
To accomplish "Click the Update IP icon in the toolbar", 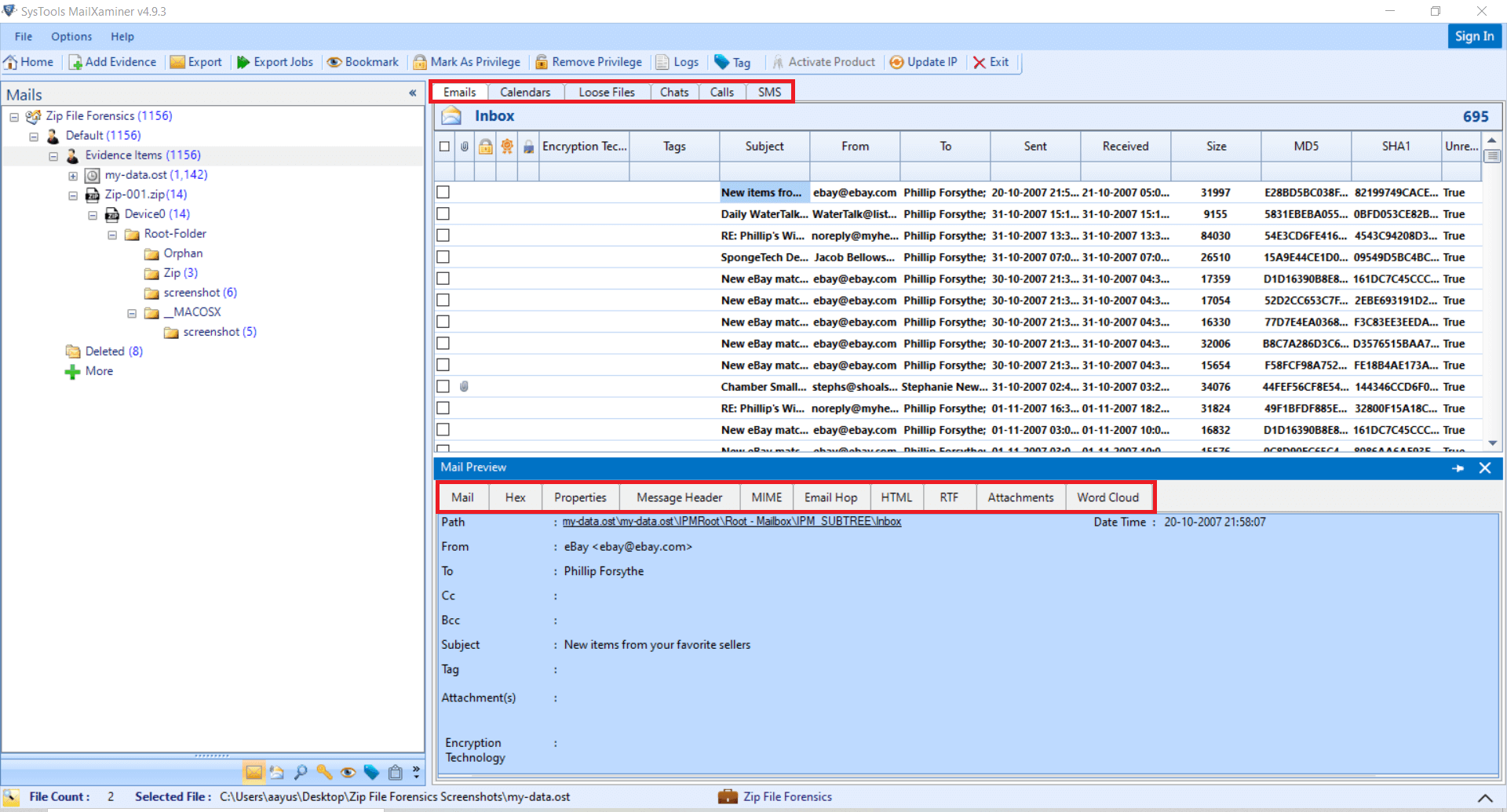I will [896, 62].
